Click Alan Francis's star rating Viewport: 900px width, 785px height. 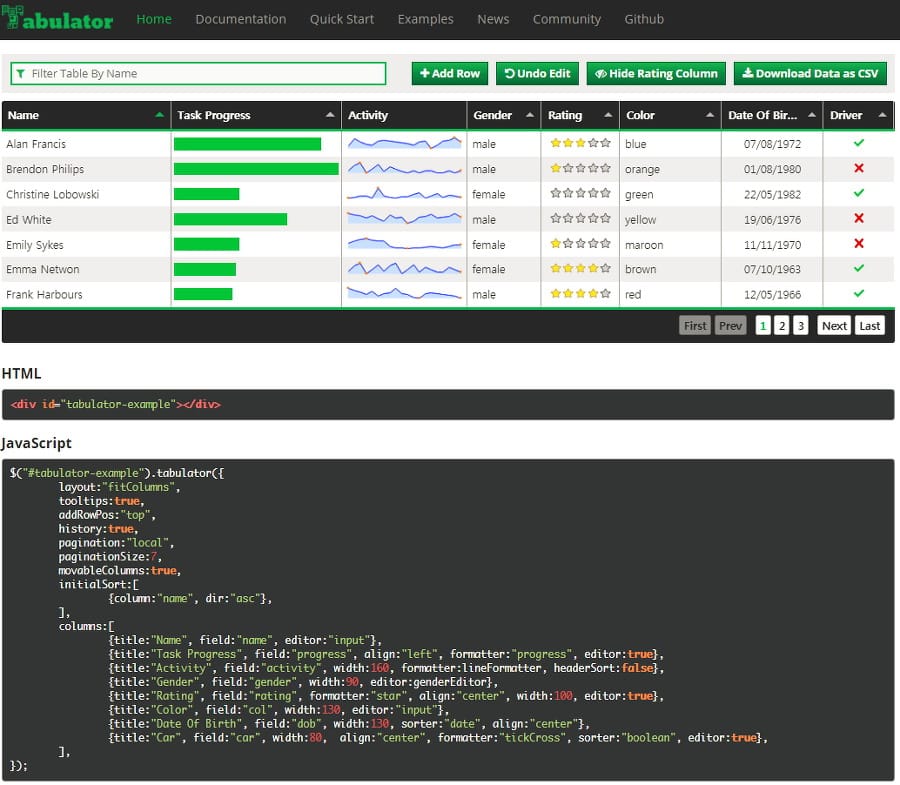pyautogui.click(x=580, y=144)
